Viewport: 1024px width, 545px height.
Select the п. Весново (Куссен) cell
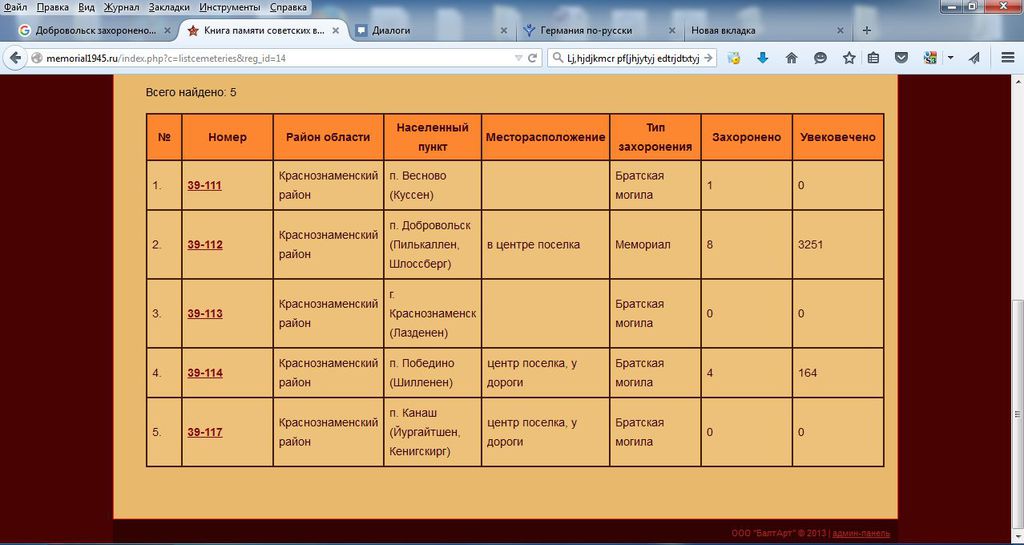(432, 185)
